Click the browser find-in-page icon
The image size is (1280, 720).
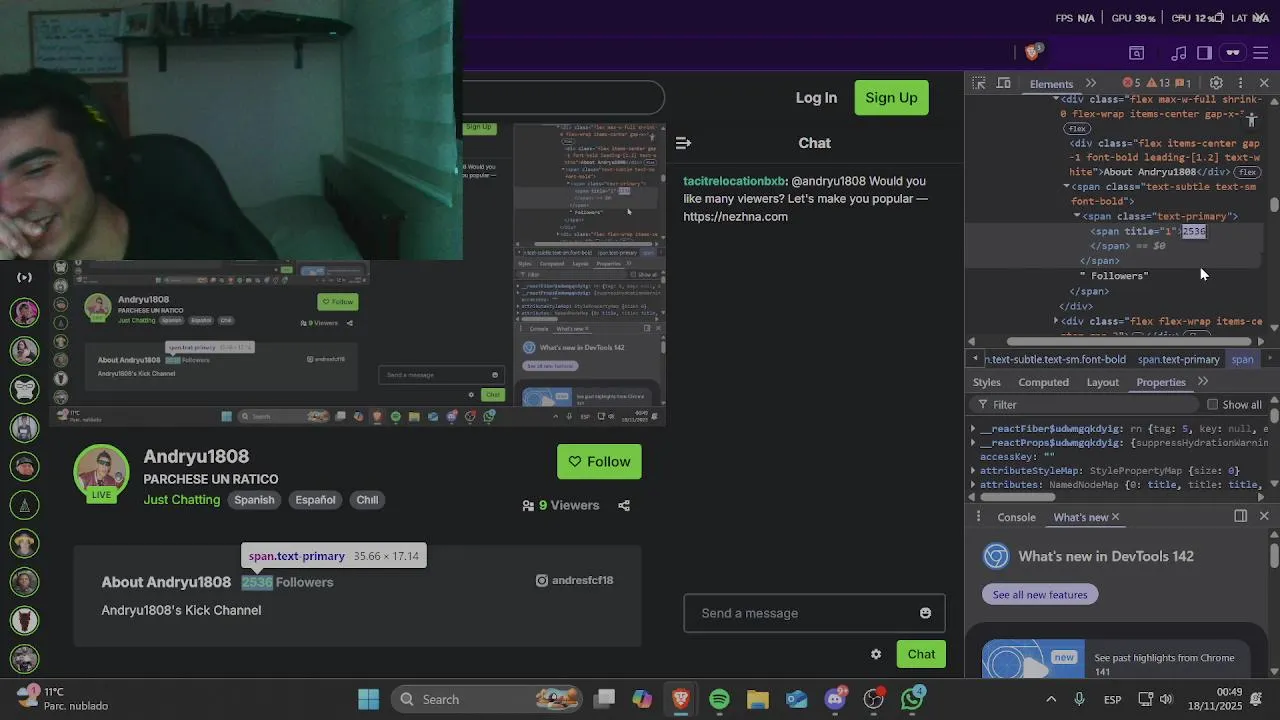click(1137, 53)
